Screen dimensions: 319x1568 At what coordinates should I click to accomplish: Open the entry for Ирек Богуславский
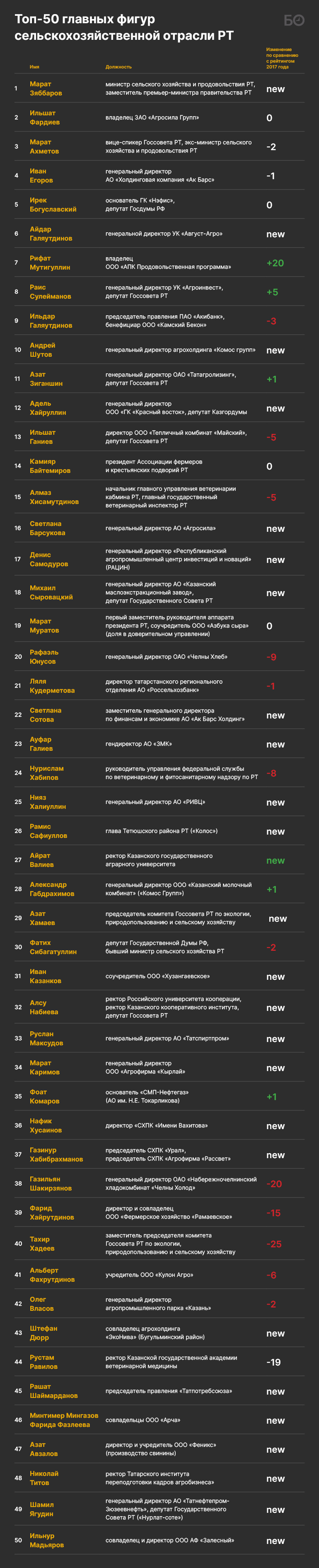coord(53,205)
